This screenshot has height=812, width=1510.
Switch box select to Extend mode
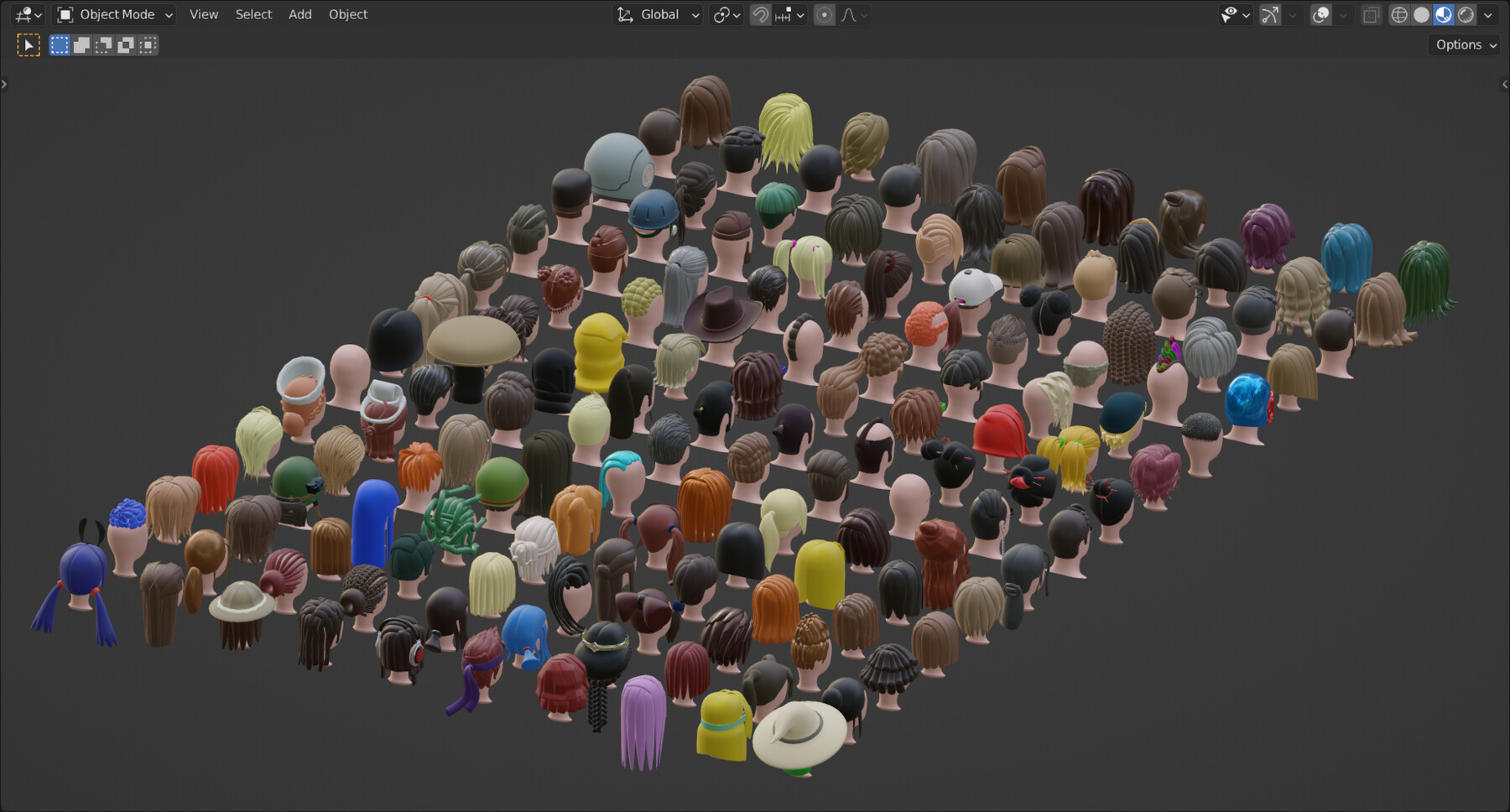81,44
